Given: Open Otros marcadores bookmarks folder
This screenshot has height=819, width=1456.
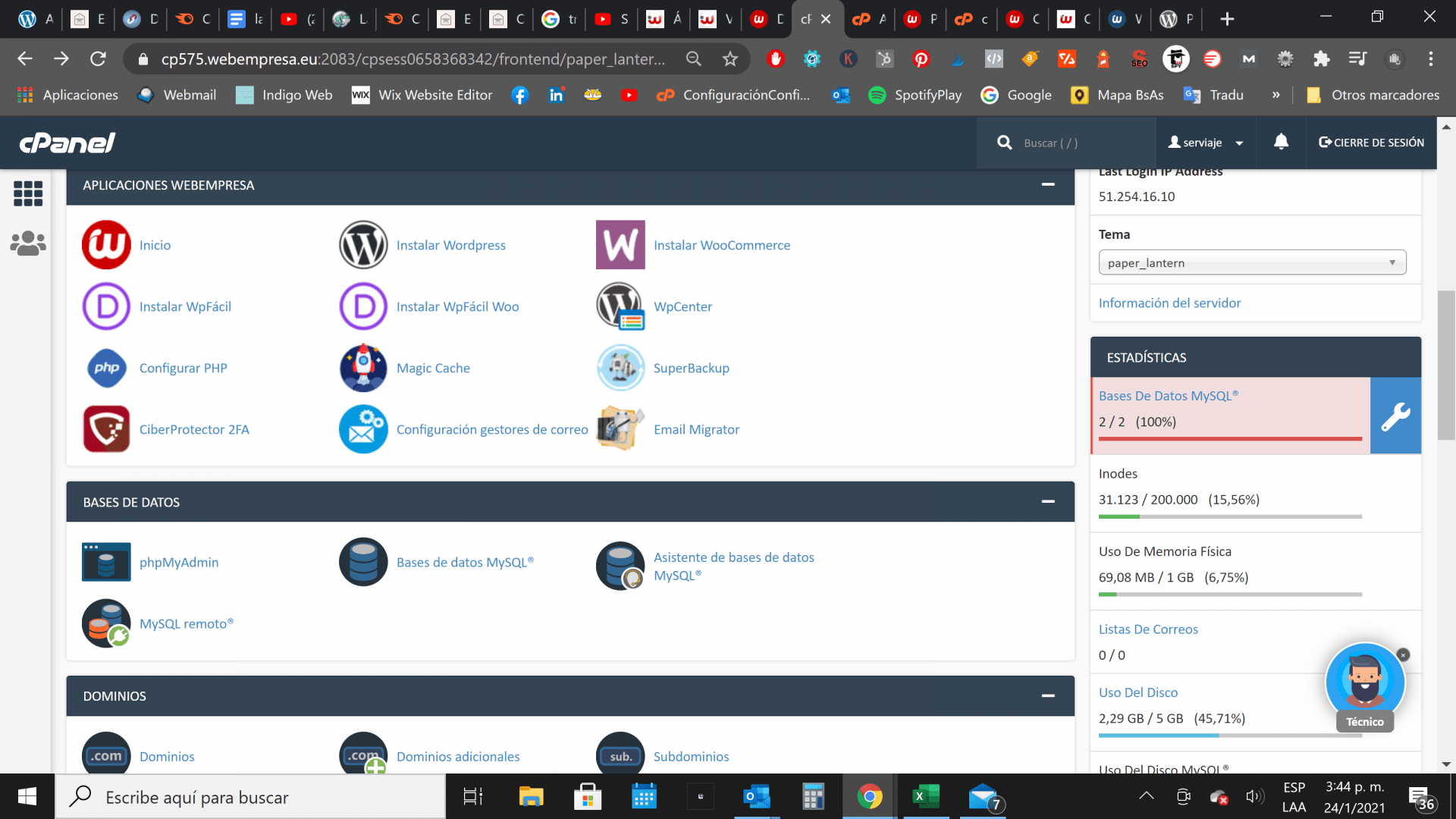Looking at the screenshot, I should (x=1373, y=95).
